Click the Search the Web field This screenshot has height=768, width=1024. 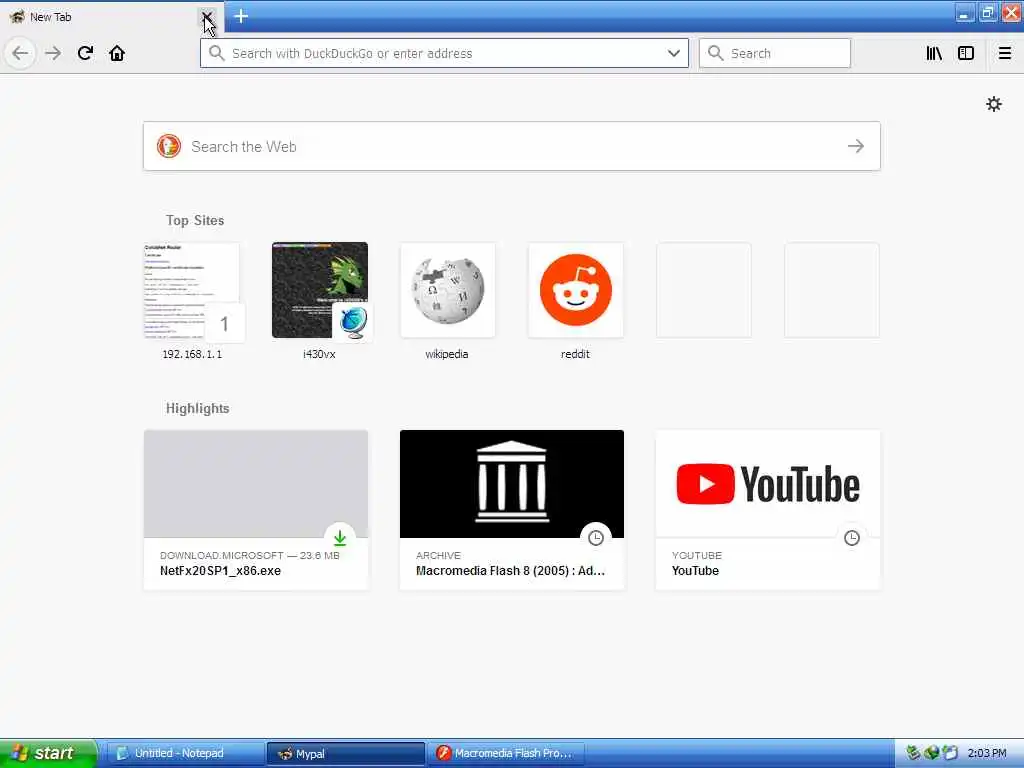point(512,146)
